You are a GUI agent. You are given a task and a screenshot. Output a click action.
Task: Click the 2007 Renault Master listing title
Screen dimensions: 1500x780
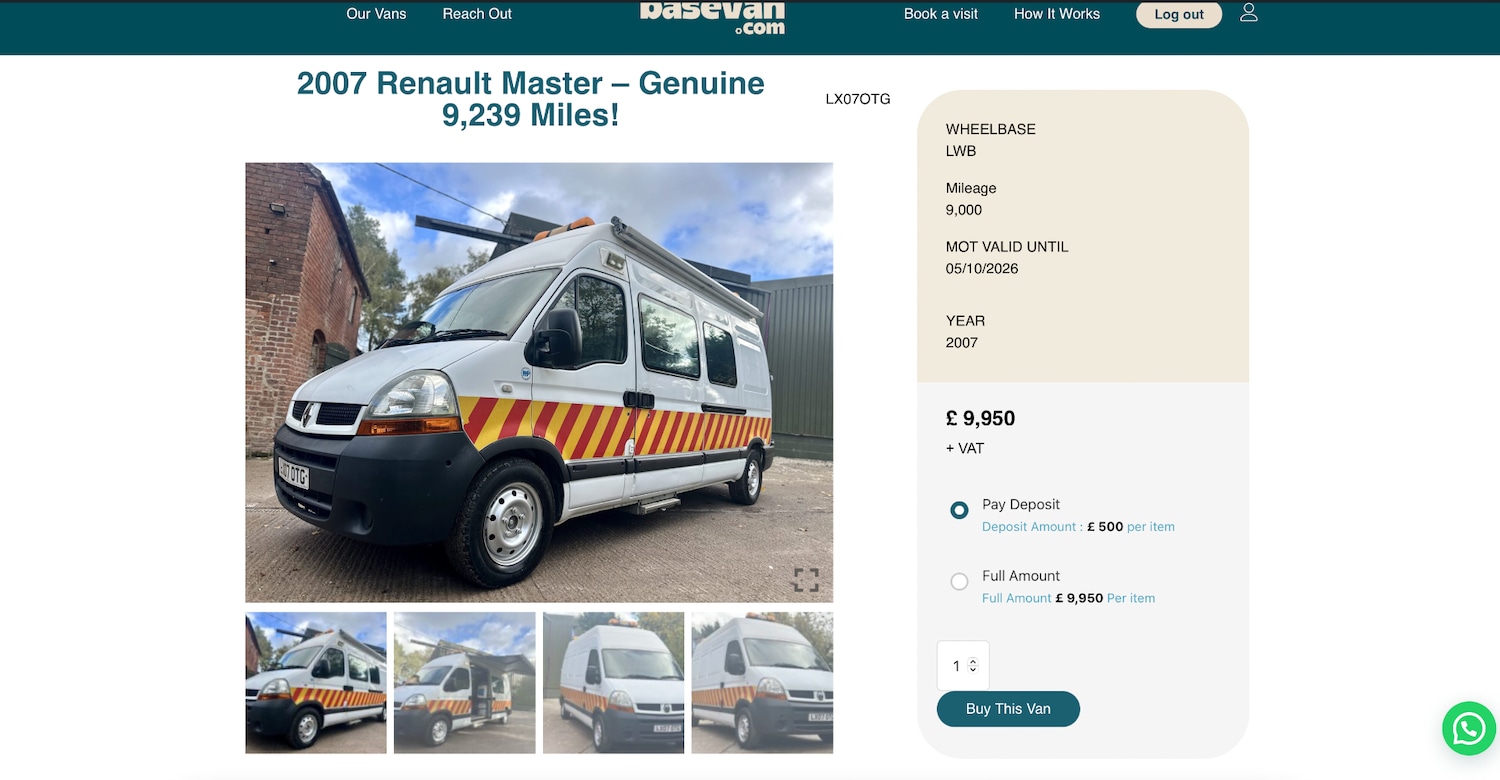531,99
